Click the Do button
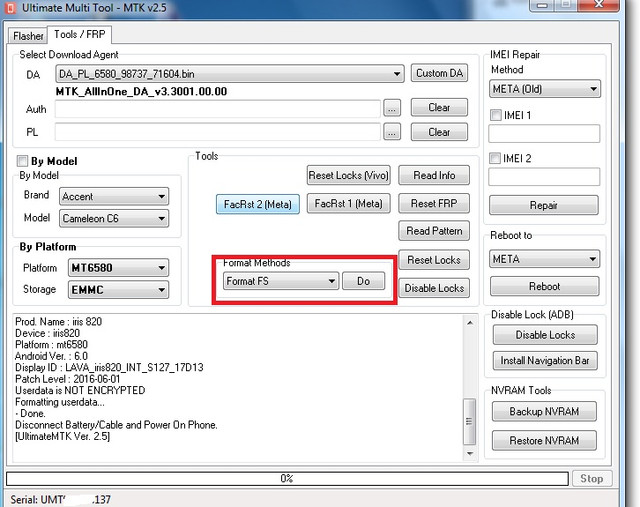 [363, 281]
